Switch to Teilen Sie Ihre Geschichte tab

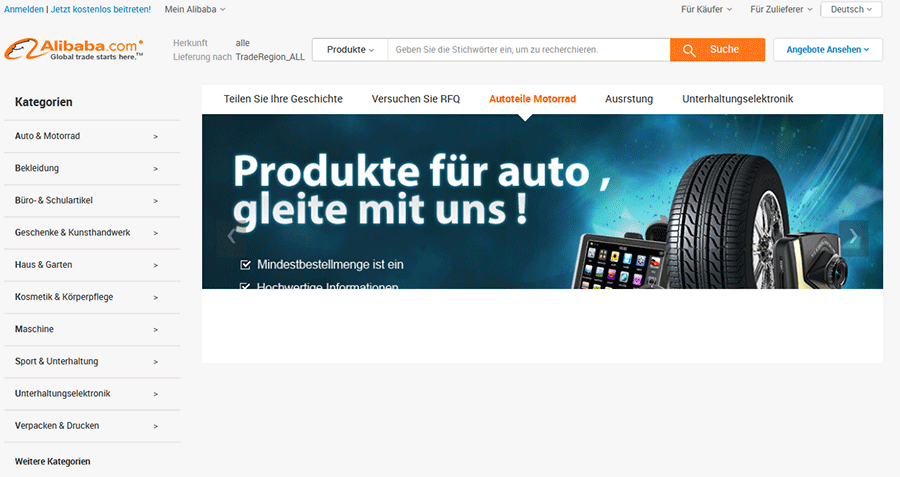click(x=283, y=99)
